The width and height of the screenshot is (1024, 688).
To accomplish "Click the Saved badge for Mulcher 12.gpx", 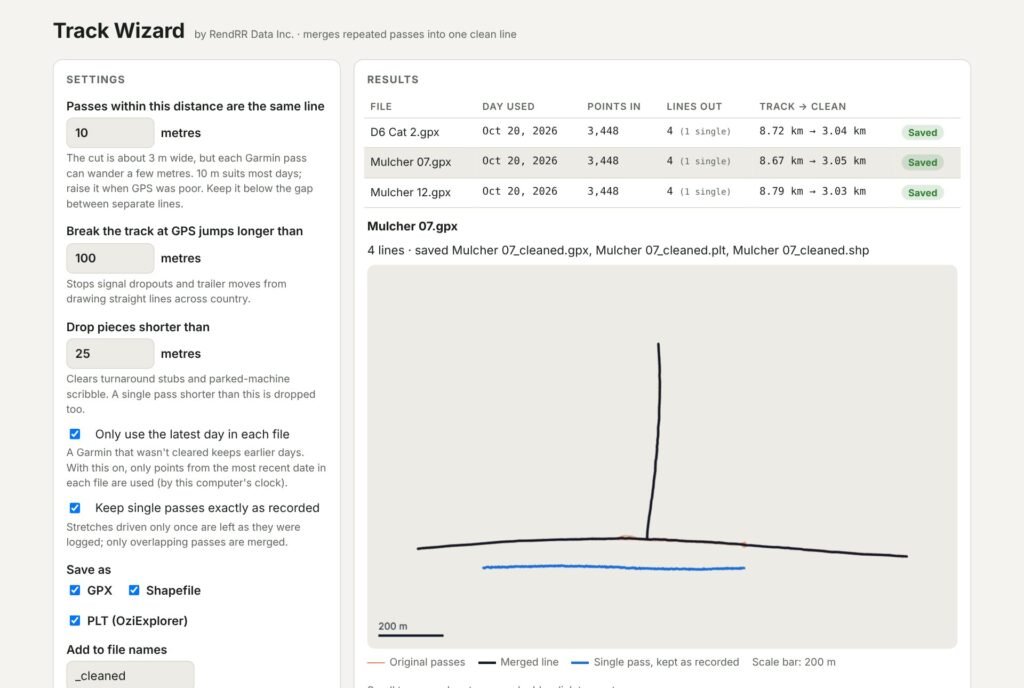I will (922, 193).
